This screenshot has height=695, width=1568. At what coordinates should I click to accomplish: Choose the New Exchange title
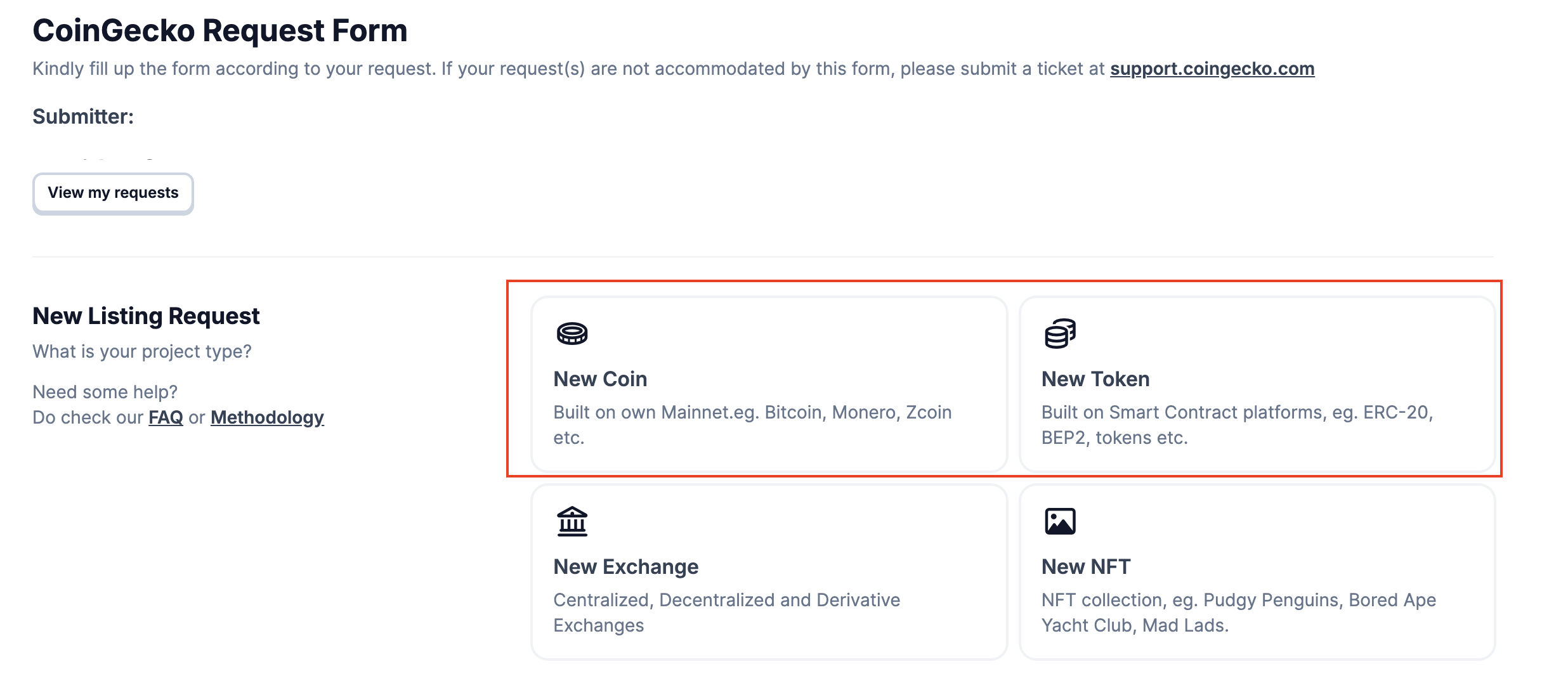pyautogui.click(x=625, y=566)
